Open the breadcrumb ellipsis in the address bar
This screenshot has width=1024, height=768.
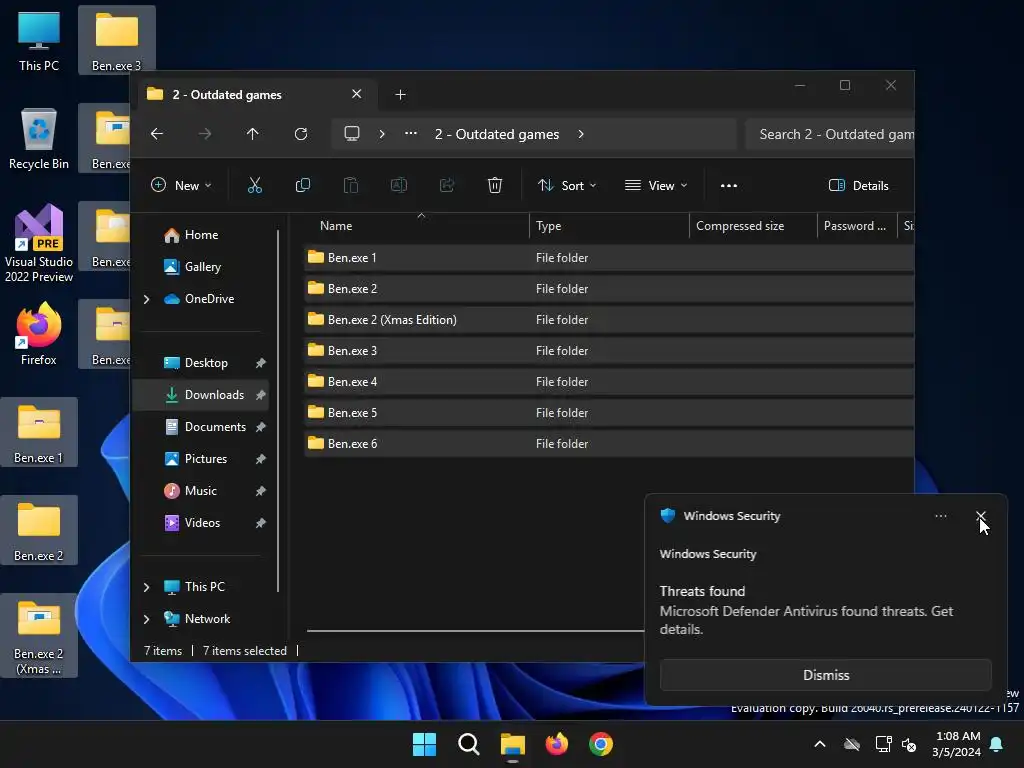tap(411, 134)
